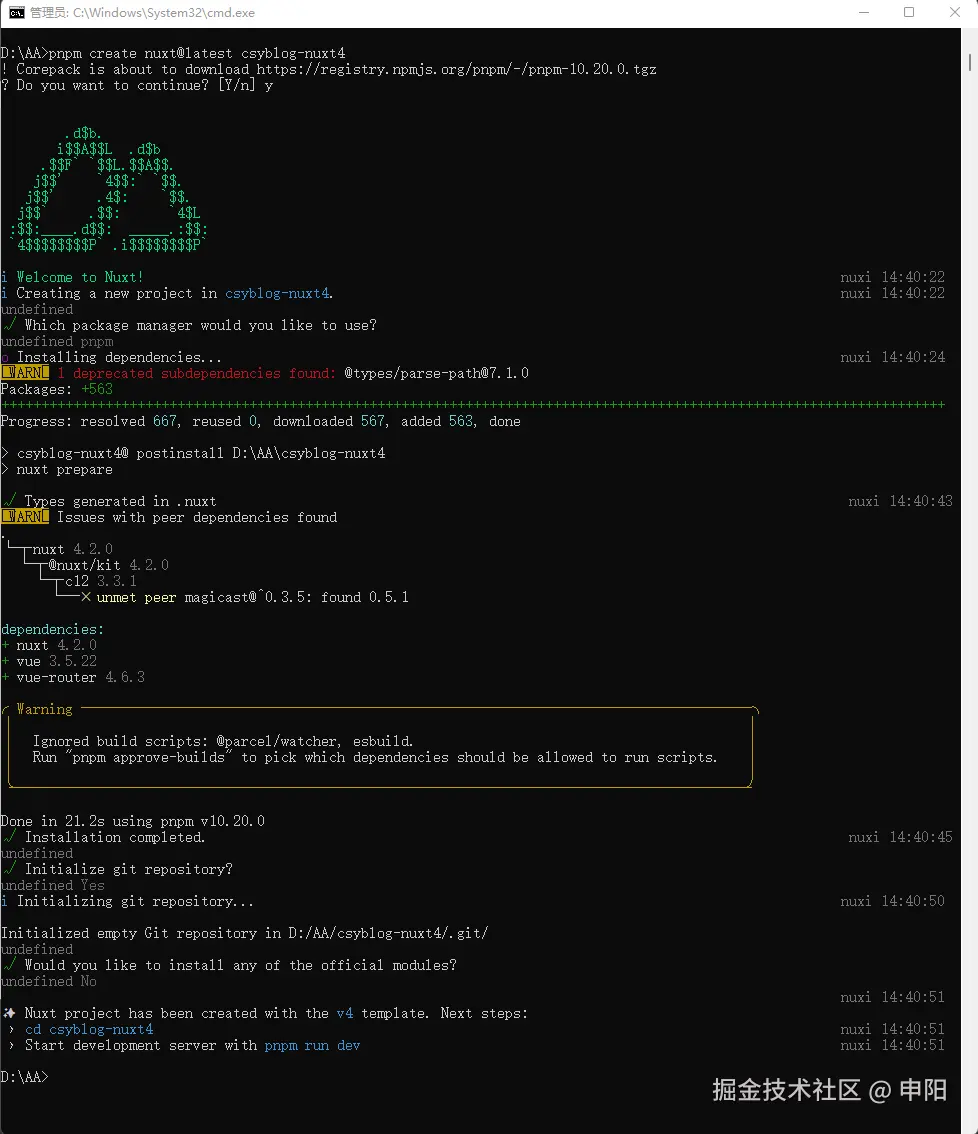Click the answer 'undefined pnpm'

(x=57, y=341)
